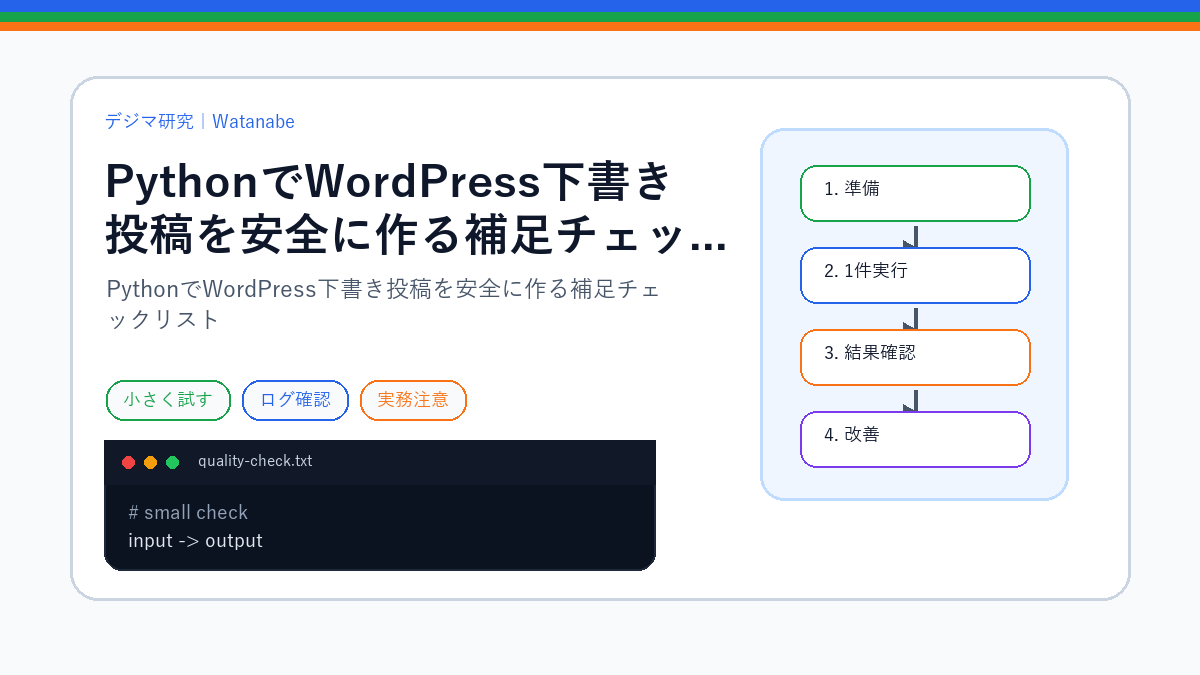Image resolution: width=1200 pixels, height=675 pixels.
Task: Select the step box 1. 準備
Action: [915, 193]
